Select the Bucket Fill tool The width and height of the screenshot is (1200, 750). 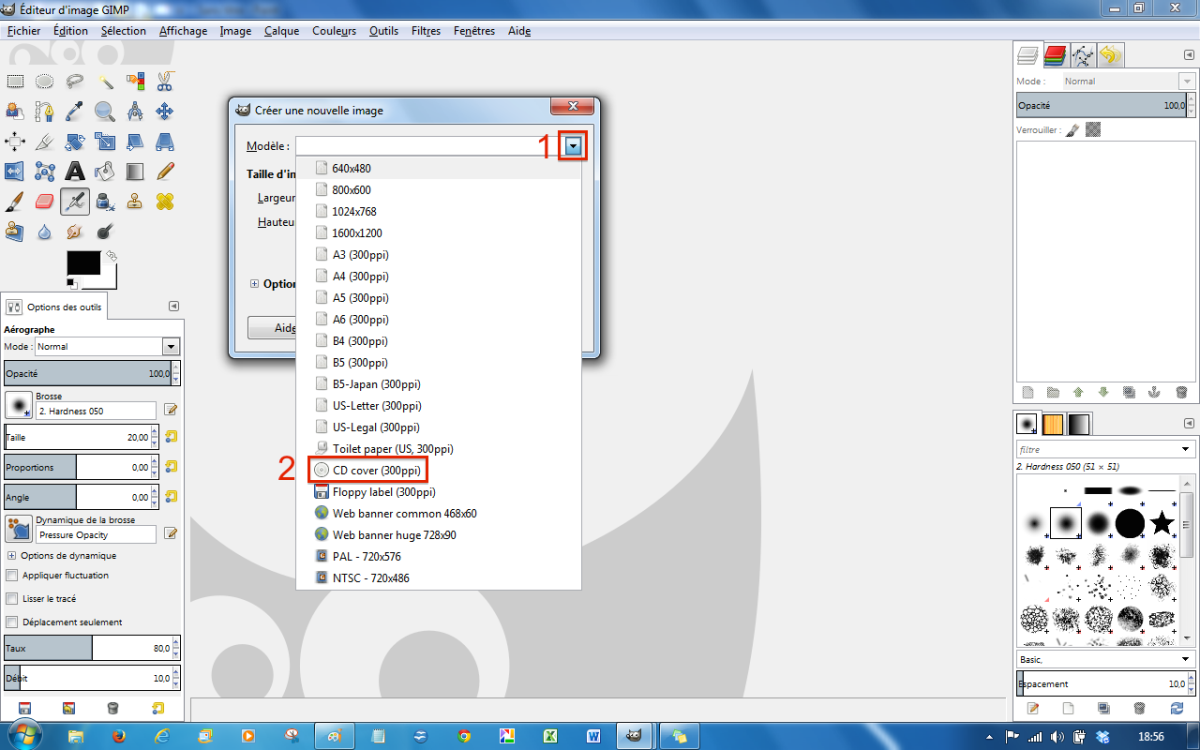105,171
